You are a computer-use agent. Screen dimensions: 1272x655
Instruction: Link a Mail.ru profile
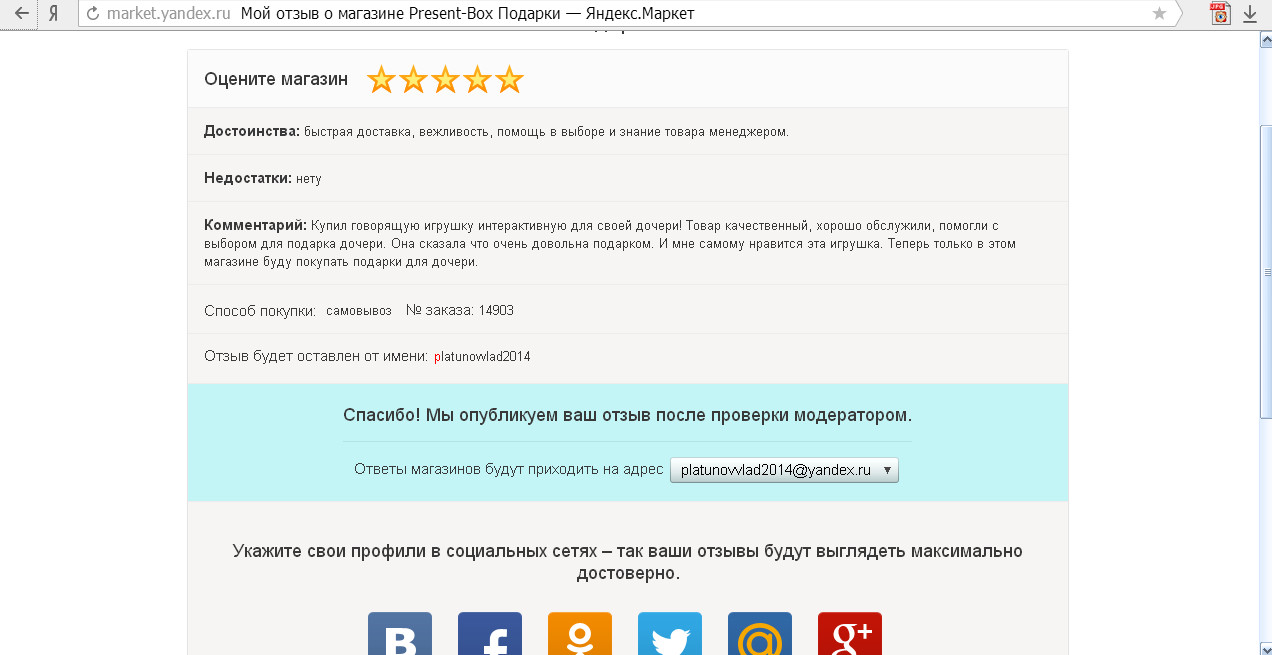pyautogui.click(x=760, y=634)
